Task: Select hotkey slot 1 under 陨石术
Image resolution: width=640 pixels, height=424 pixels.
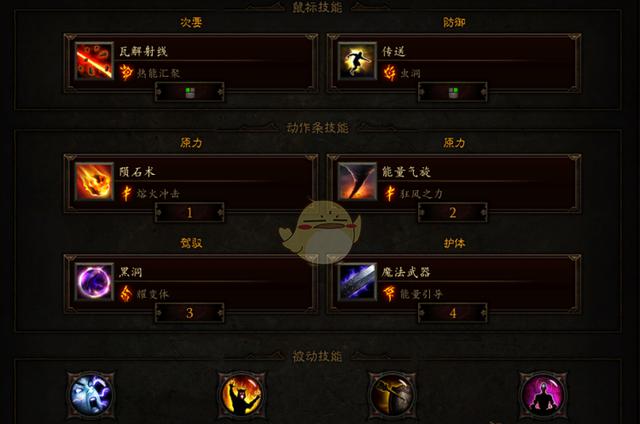Action: [189, 213]
